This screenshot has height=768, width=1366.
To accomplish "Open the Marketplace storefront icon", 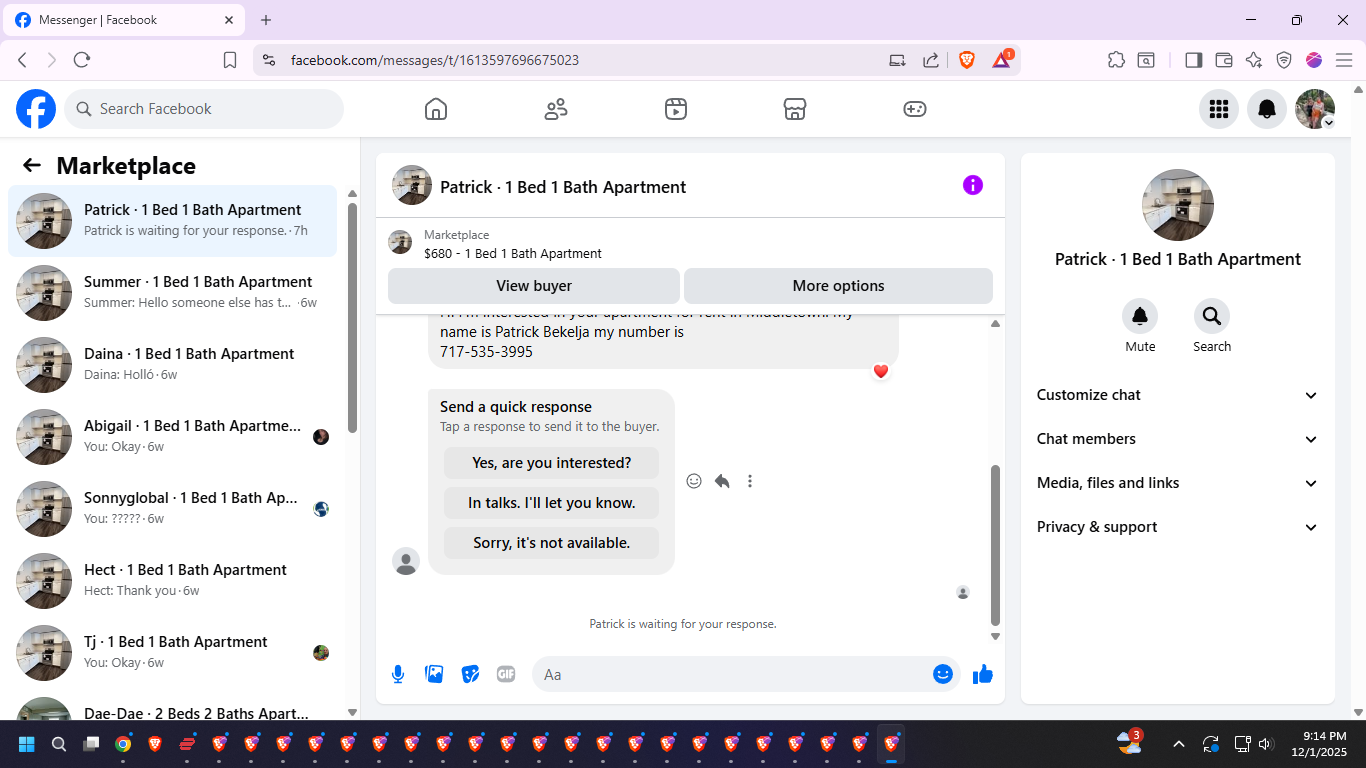I will (795, 109).
